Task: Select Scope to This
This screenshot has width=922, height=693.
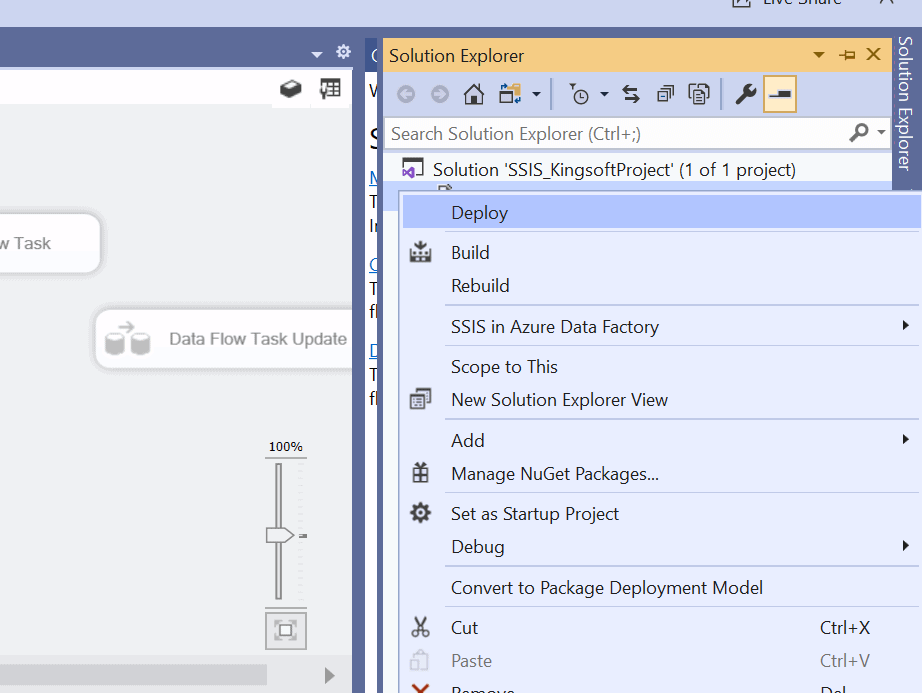Action: [x=662, y=367]
